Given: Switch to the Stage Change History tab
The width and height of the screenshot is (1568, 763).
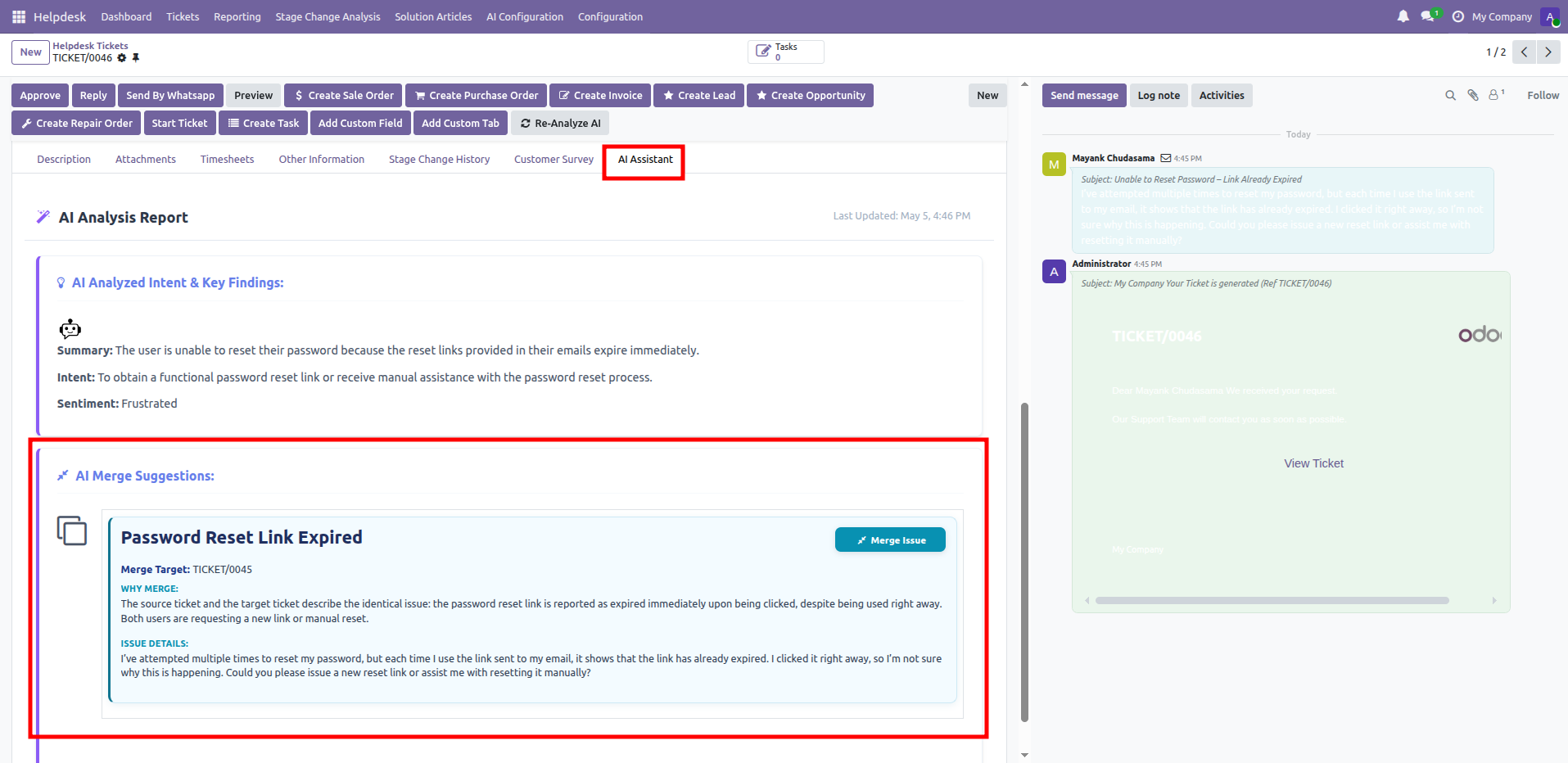Looking at the screenshot, I should tap(439, 159).
